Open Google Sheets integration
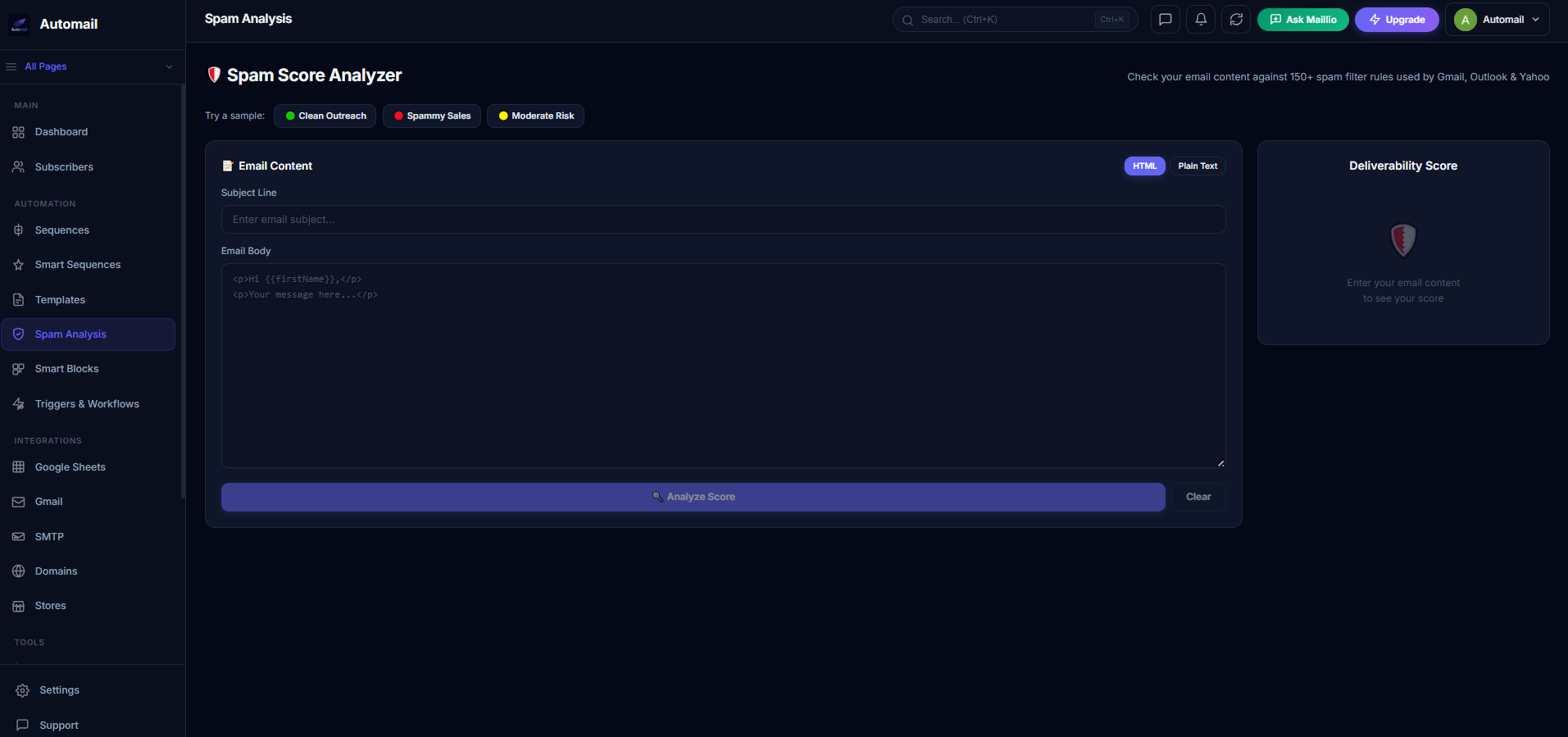 click(x=89, y=467)
